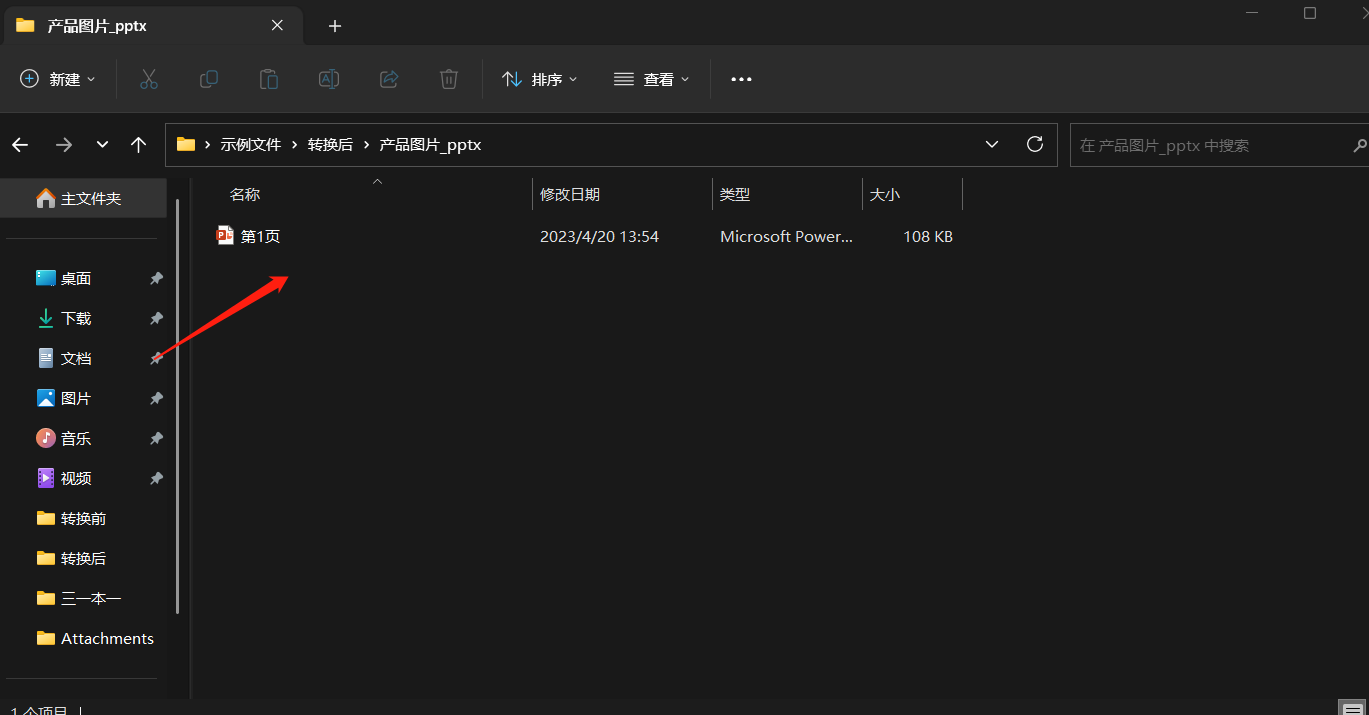Select the 第1页 PowerPoint file

(260, 237)
